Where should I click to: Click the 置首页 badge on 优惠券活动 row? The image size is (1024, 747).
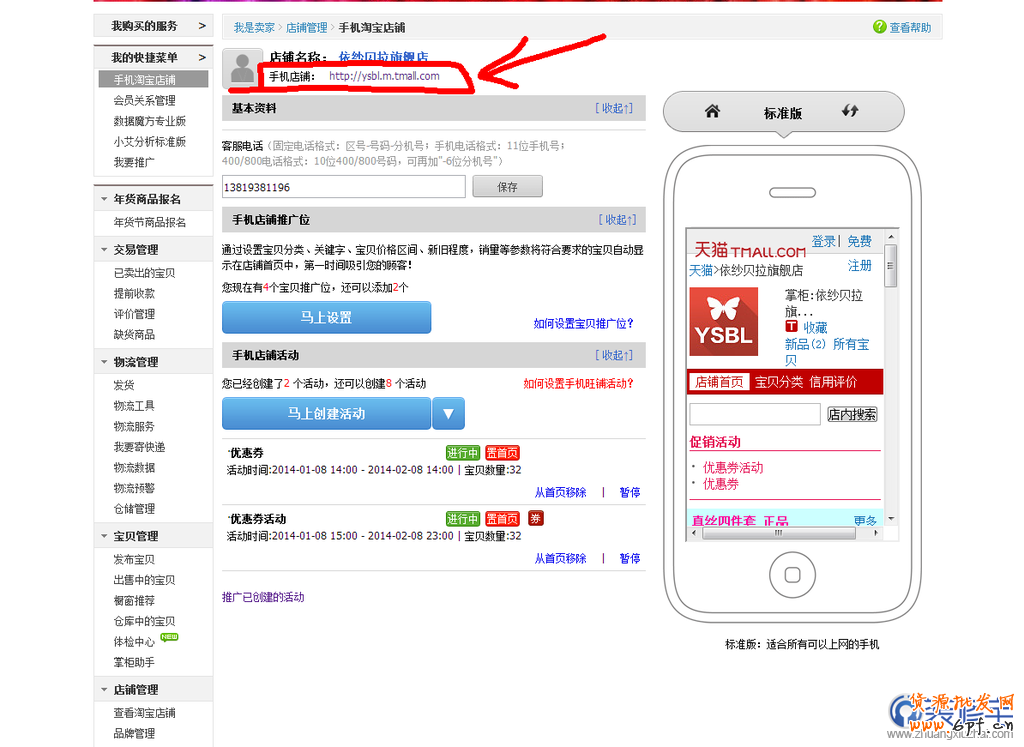tap(502, 518)
